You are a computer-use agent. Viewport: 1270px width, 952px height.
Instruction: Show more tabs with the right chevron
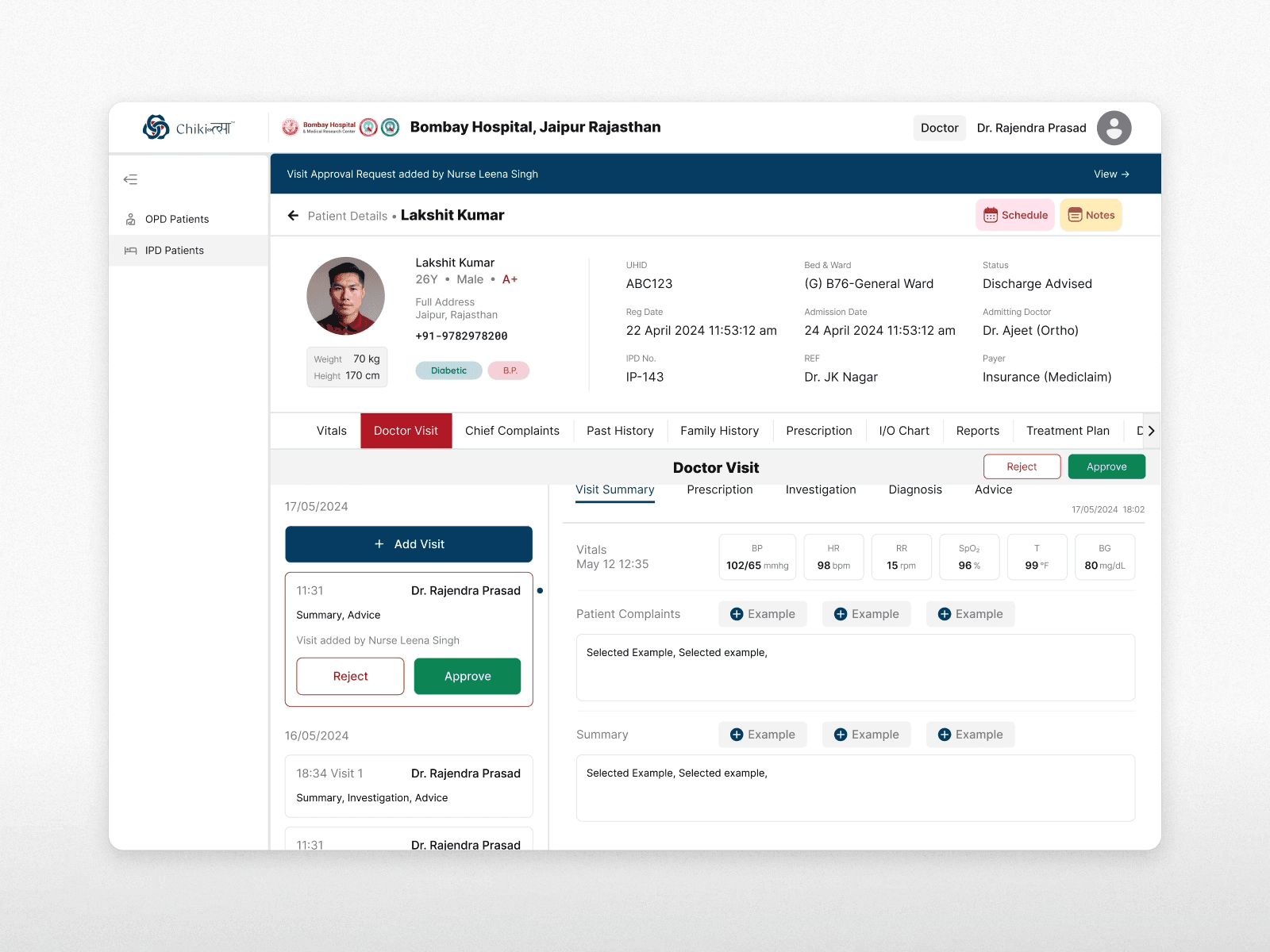point(1151,431)
